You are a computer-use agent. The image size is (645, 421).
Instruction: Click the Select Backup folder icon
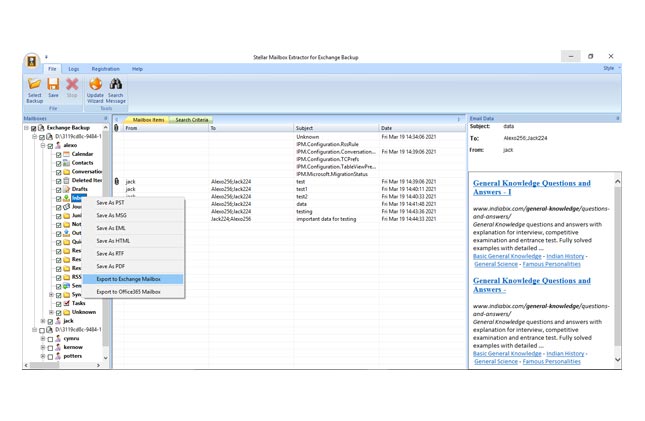(x=35, y=84)
